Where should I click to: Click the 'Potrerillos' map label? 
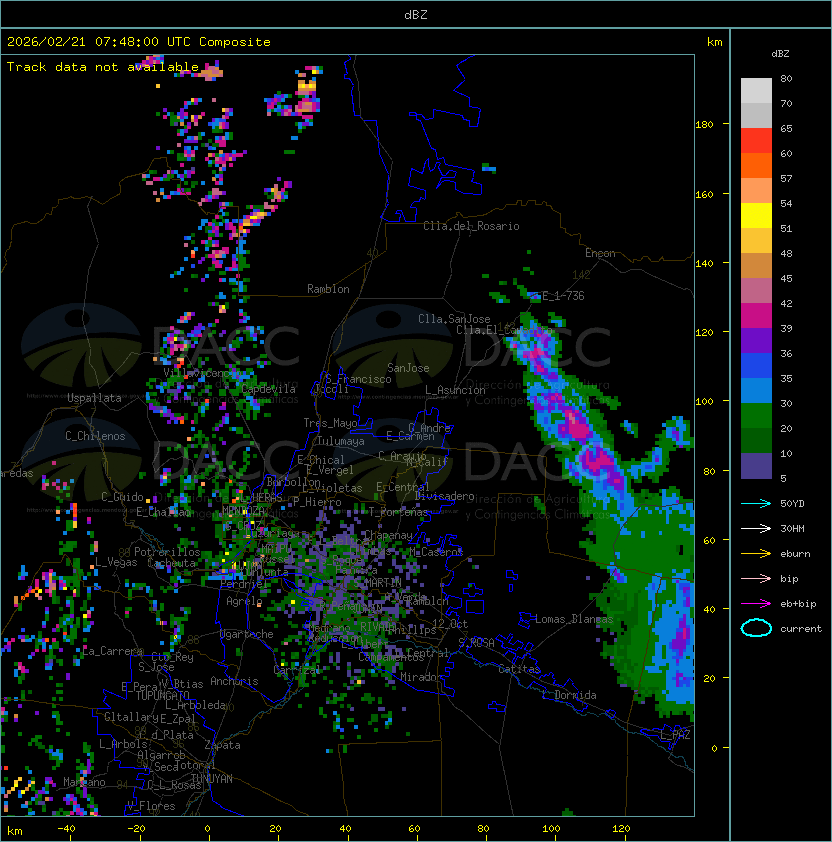pos(167,552)
